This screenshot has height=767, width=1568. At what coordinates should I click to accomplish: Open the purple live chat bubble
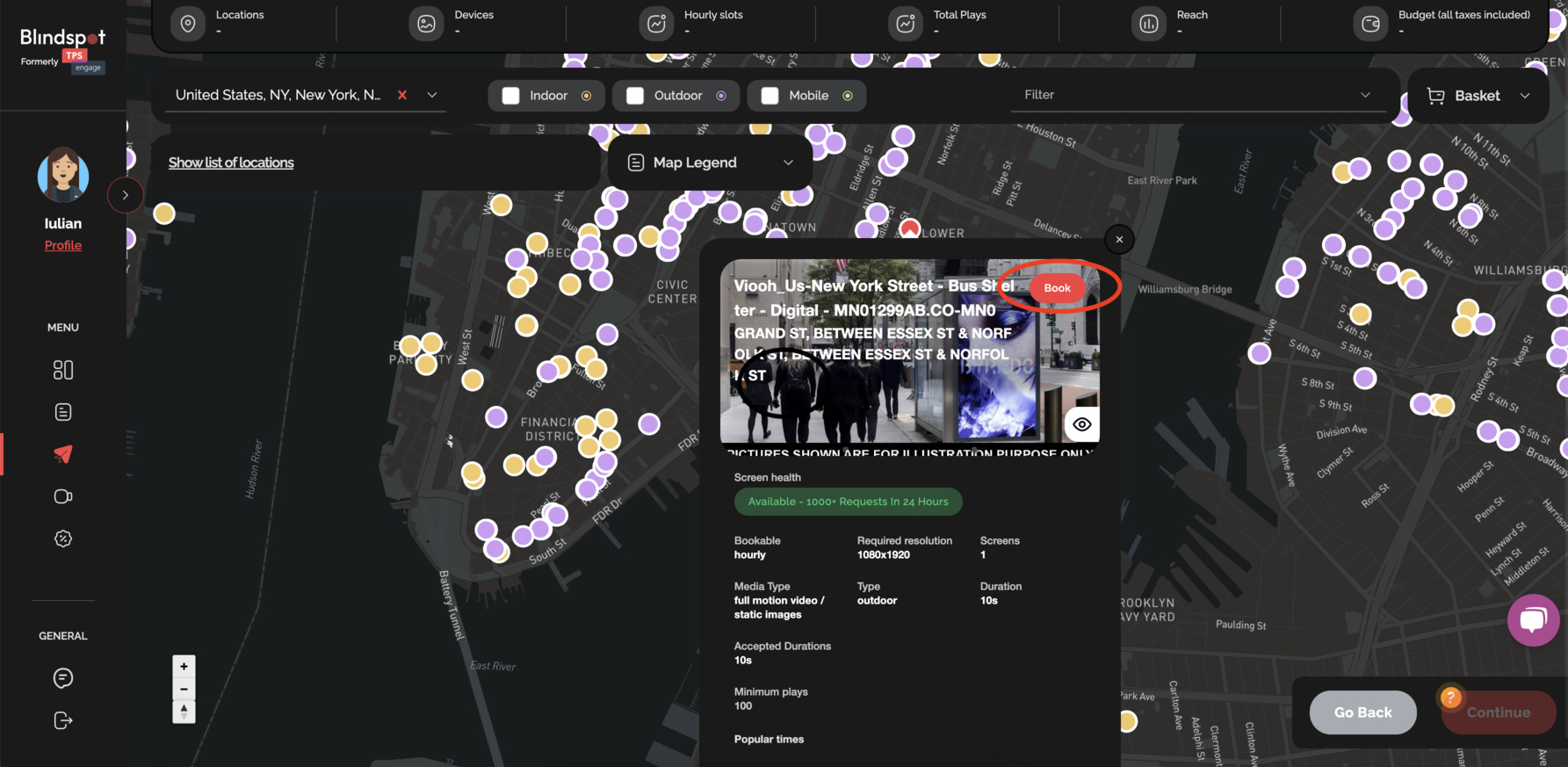coord(1533,620)
